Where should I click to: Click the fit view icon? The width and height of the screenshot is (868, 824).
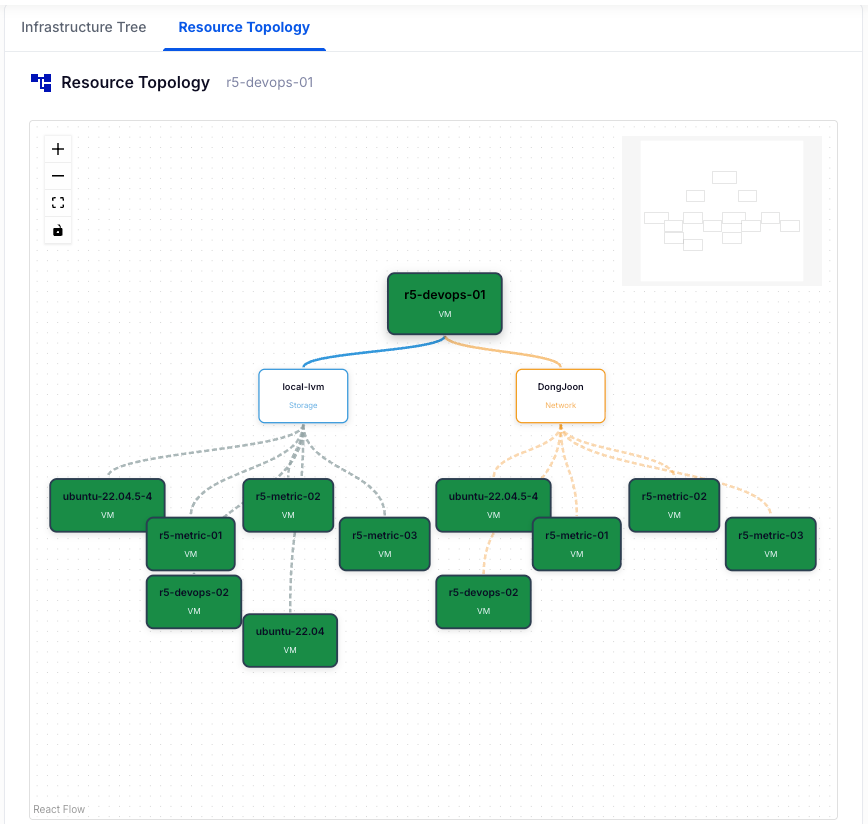click(58, 203)
